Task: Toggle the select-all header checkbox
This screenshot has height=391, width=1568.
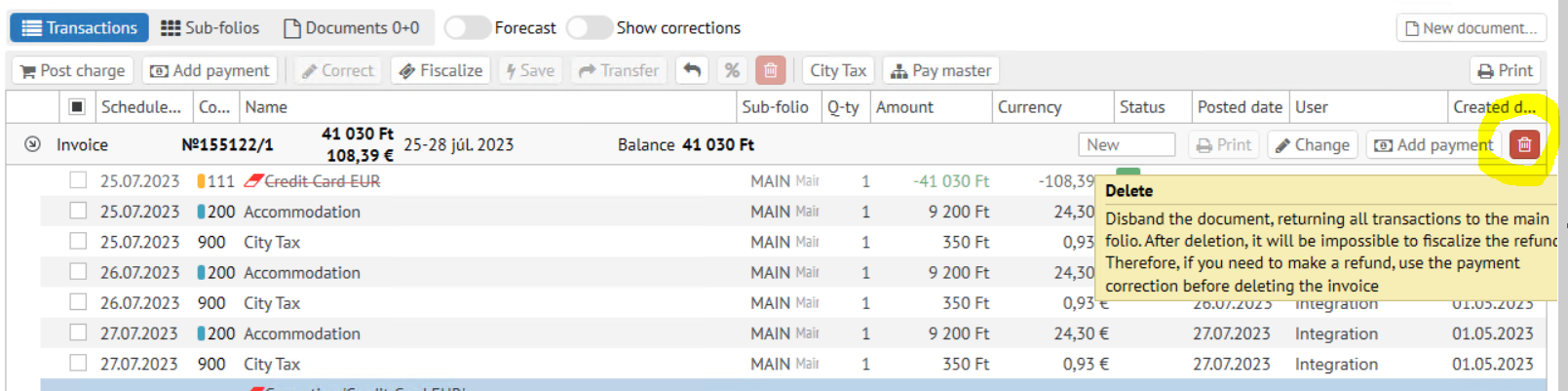Action: coord(77,106)
